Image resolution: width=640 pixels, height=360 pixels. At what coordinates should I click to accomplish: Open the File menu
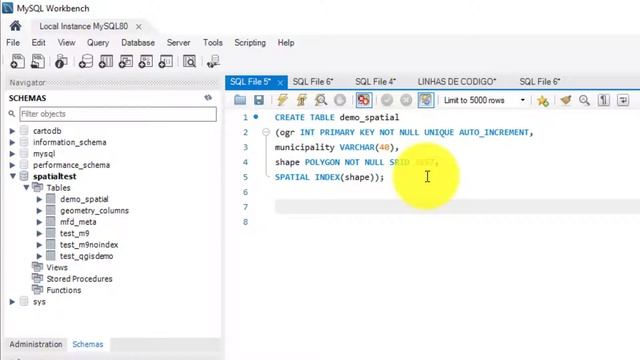coord(13,42)
